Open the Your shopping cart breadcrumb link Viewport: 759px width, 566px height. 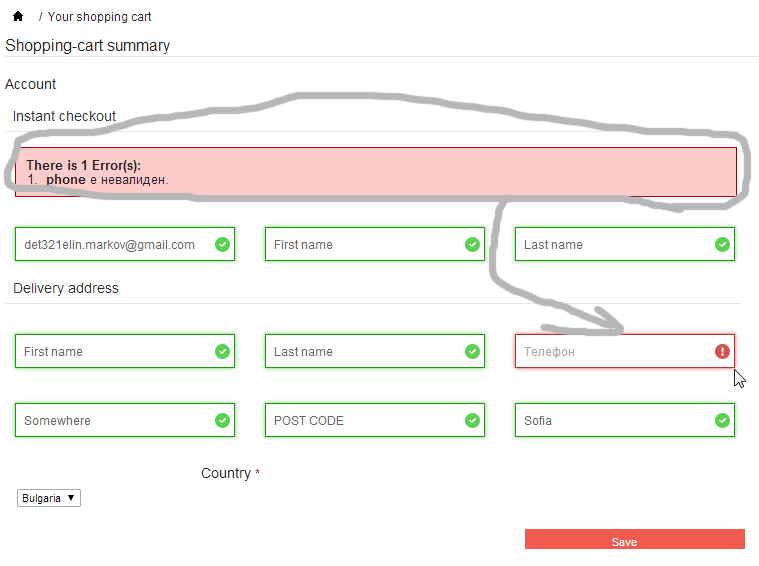100,17
